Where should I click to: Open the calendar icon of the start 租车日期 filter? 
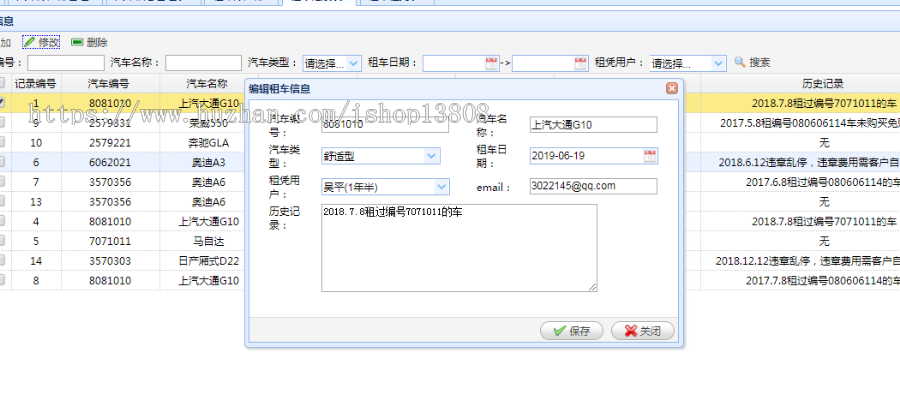click(491, 63)
